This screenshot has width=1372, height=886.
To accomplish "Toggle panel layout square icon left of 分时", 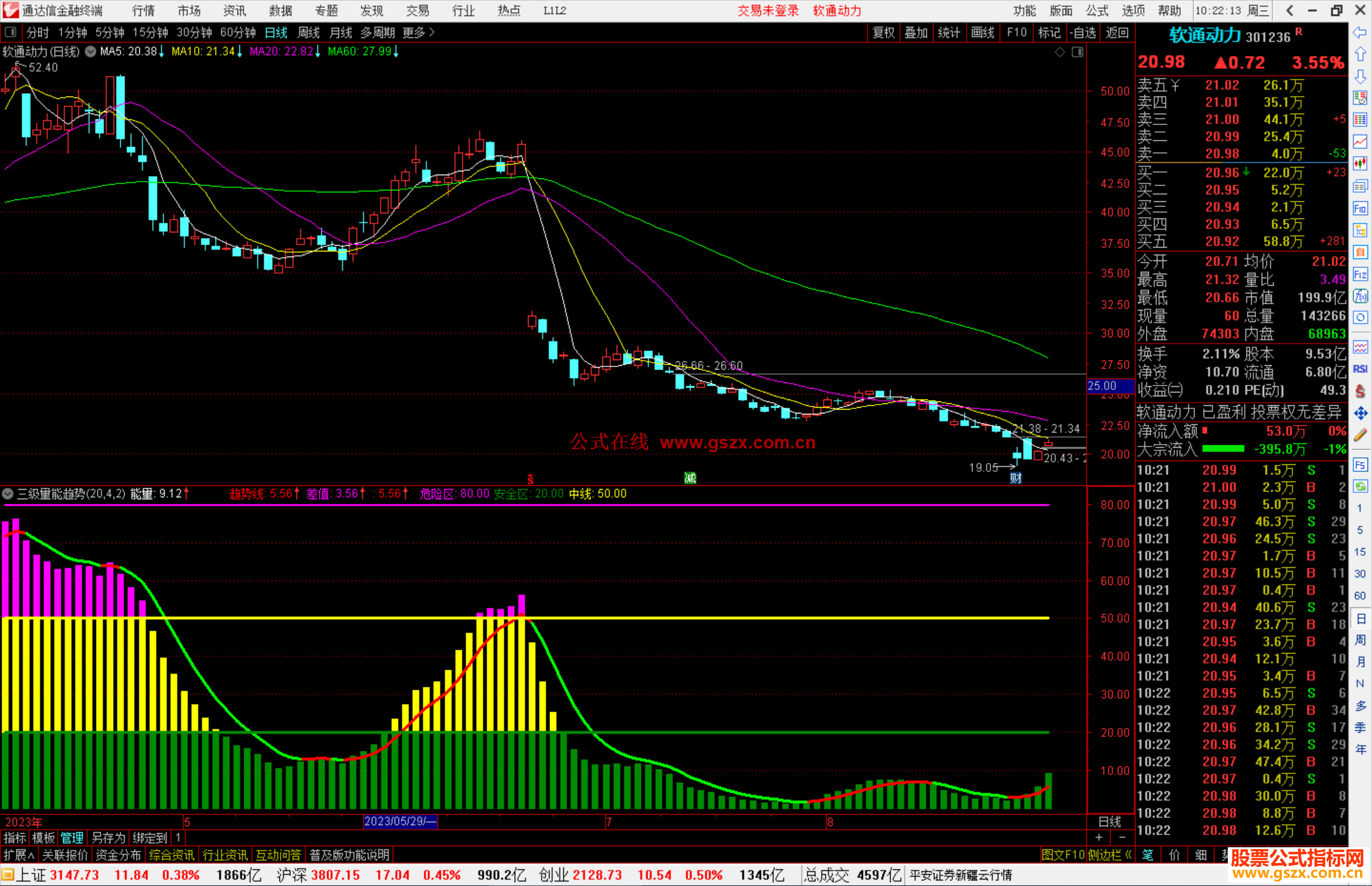I will click(x=11, y=32).
